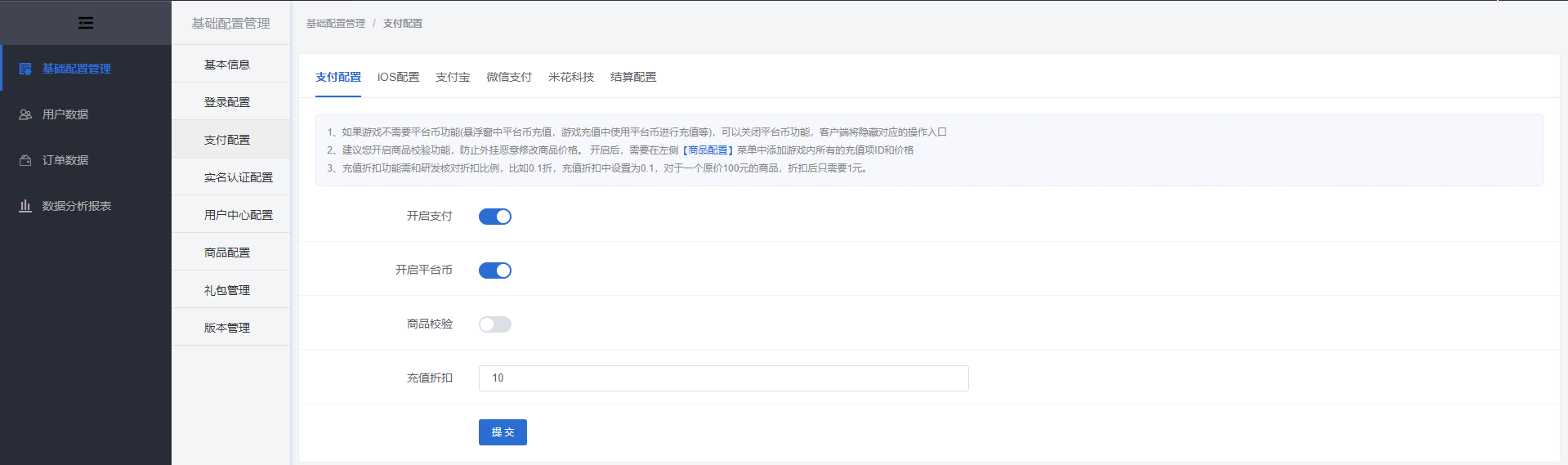Collapse sidebar with the hamburger icon
1568x465 pixels.
(x=86, y=23)
